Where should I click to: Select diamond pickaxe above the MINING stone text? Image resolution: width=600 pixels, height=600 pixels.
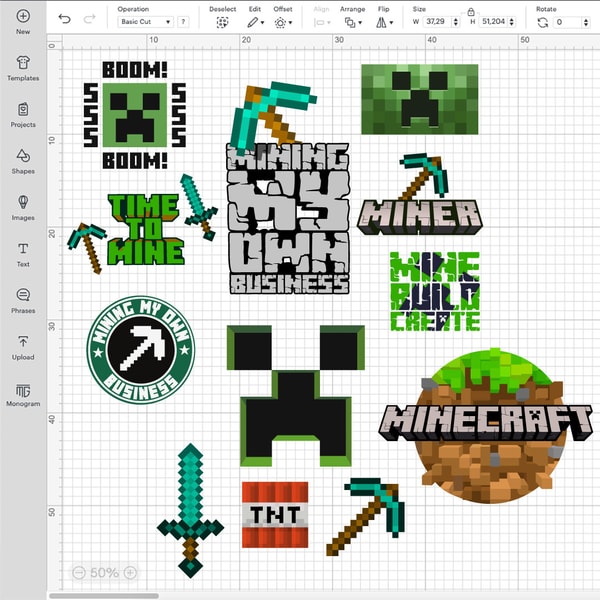pyautogui.click(x=272, y=117)
